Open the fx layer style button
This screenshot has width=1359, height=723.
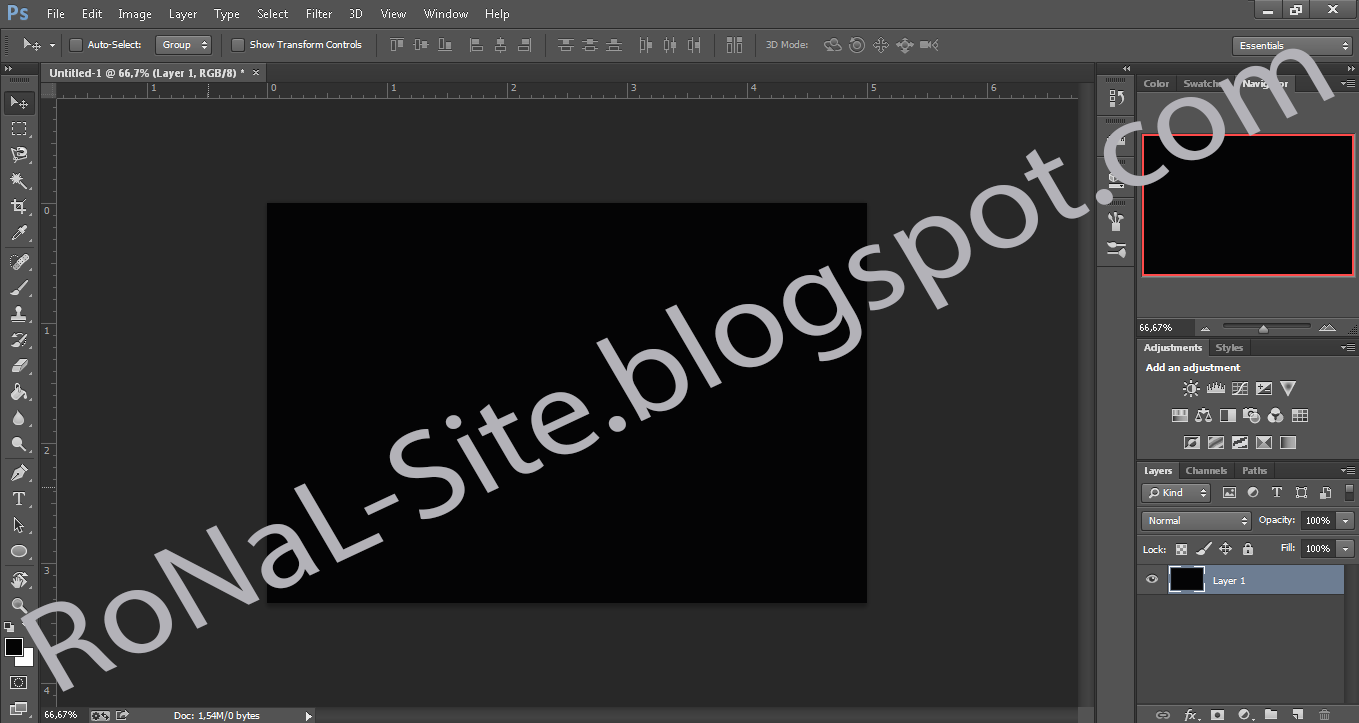1190,715
